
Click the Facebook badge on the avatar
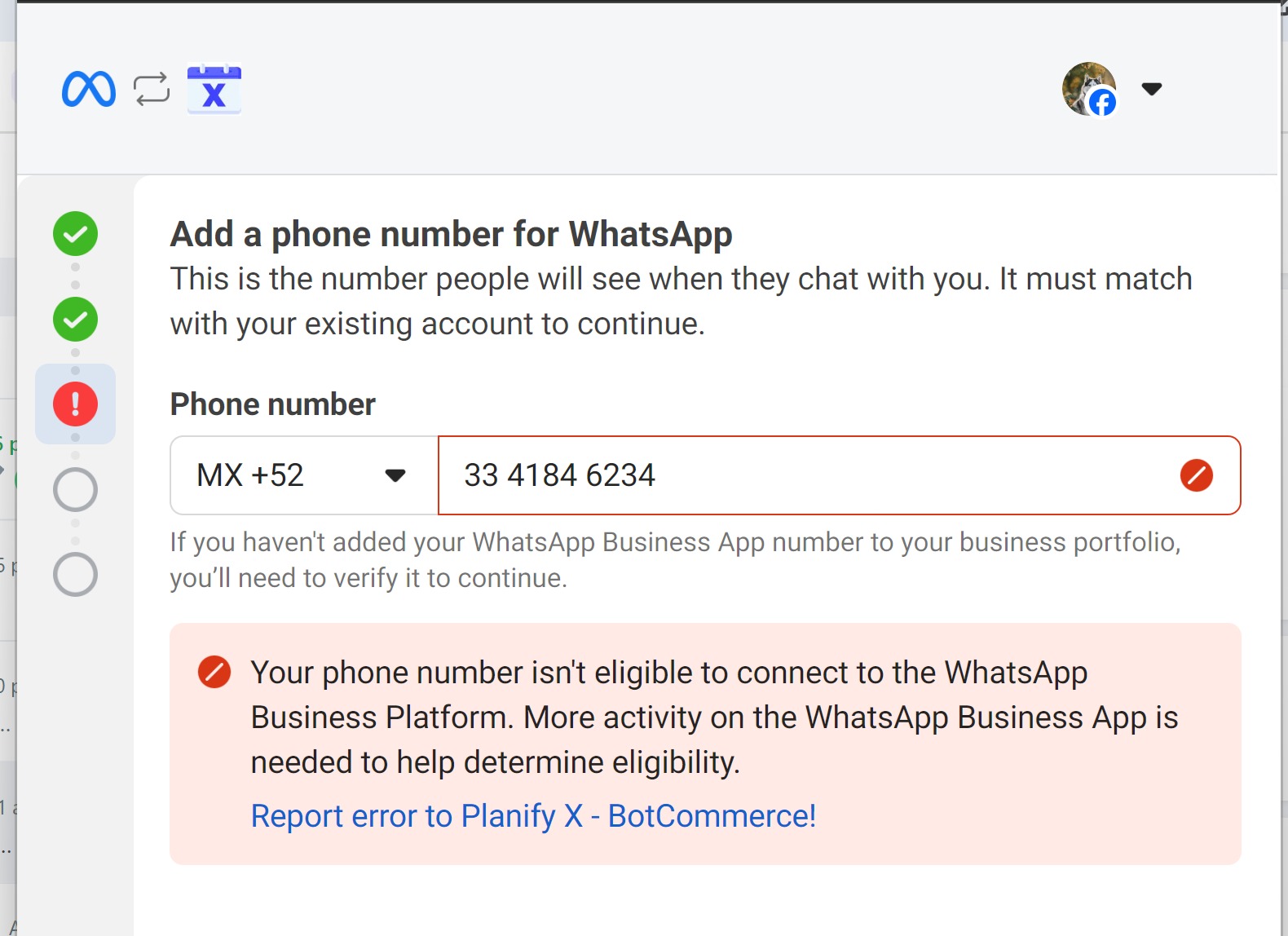coord(1102,103)
